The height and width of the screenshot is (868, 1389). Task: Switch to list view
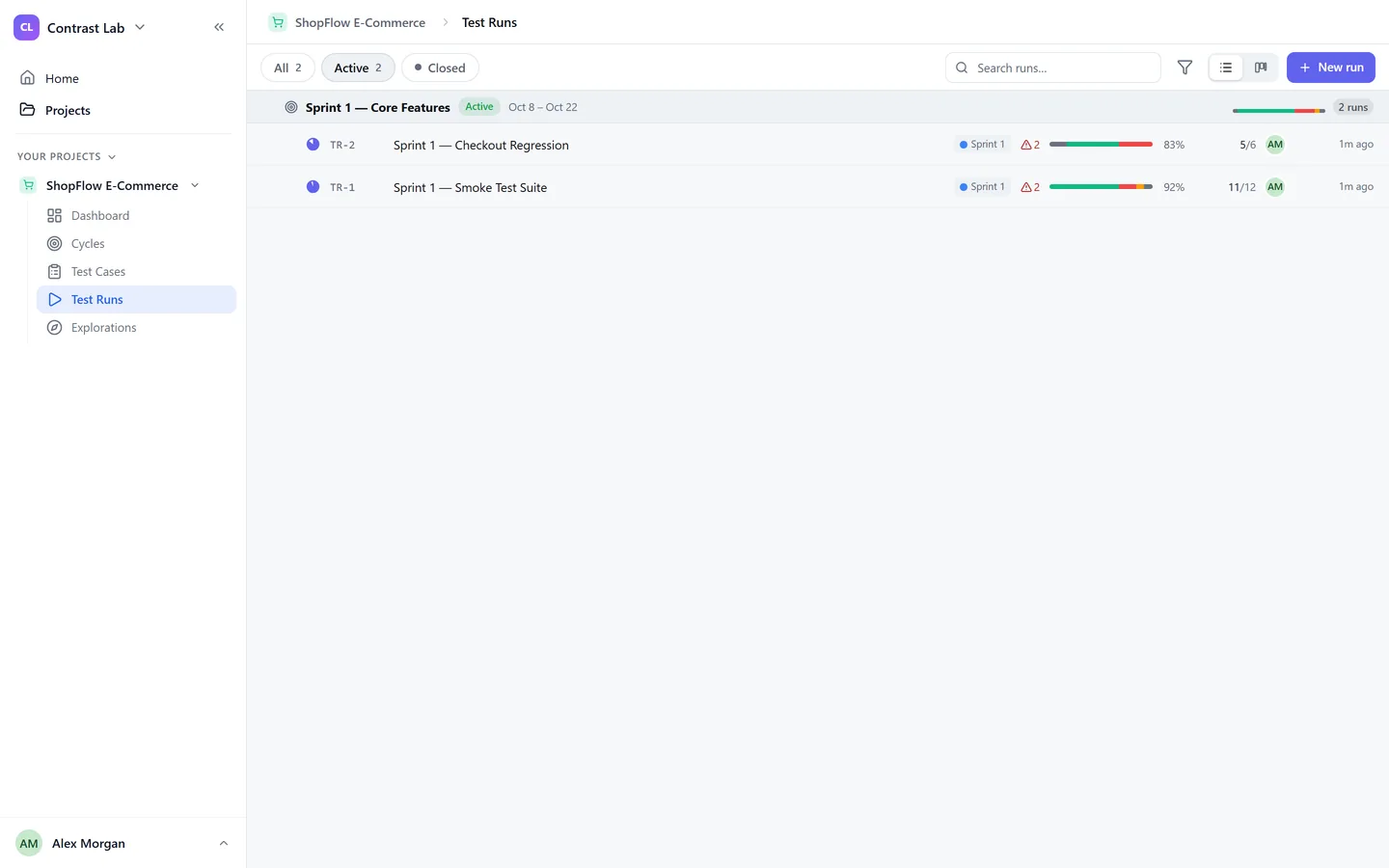coord(1226,68)
